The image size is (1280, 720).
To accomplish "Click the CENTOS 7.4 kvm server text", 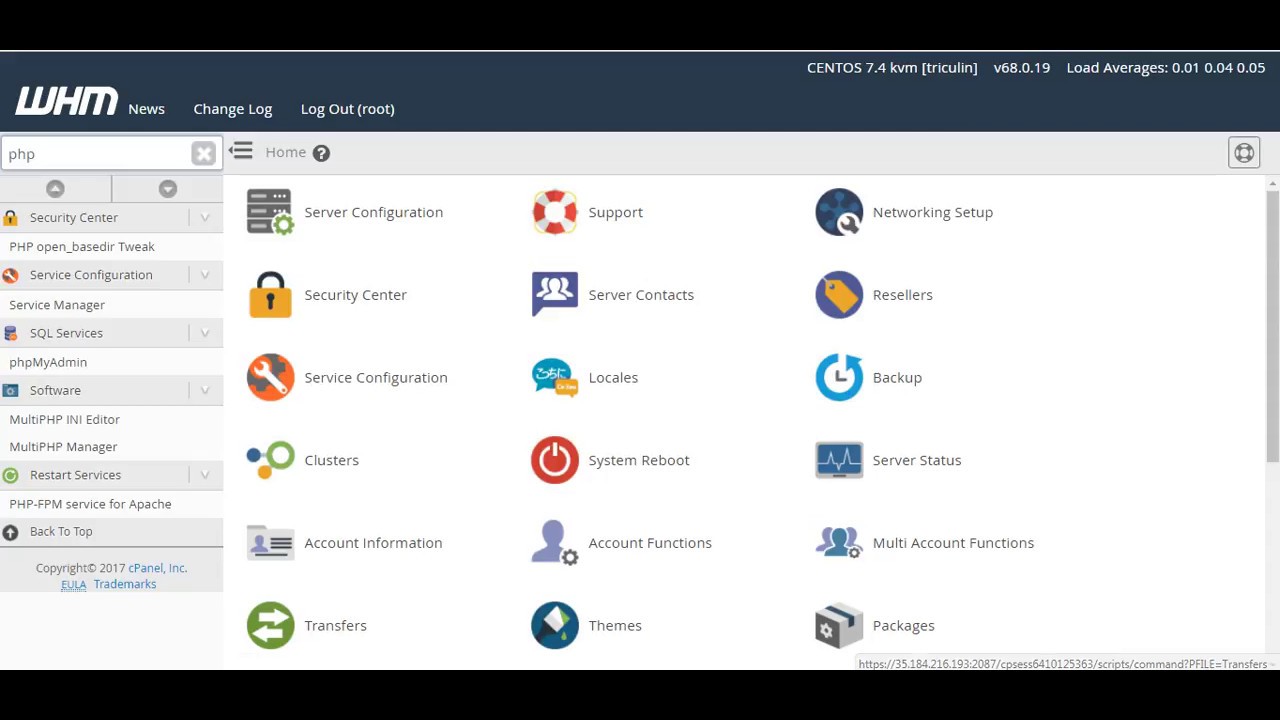I will 892,68.
